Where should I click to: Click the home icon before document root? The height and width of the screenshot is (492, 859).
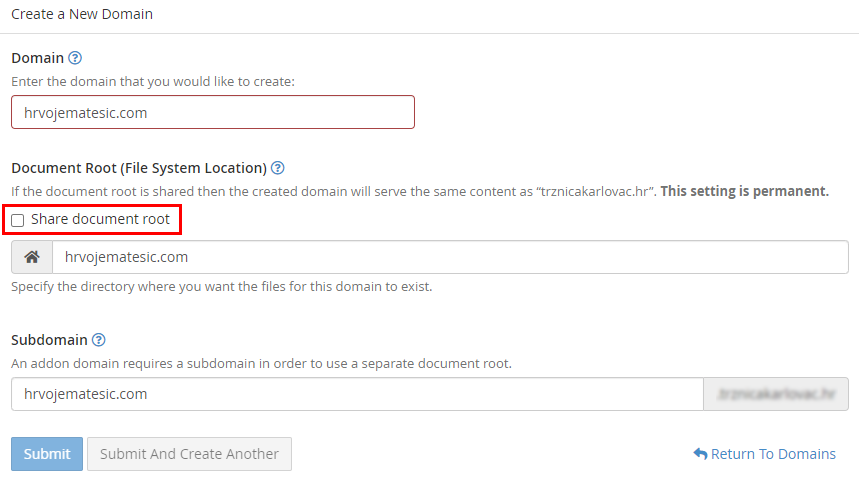tap(32, 257)
